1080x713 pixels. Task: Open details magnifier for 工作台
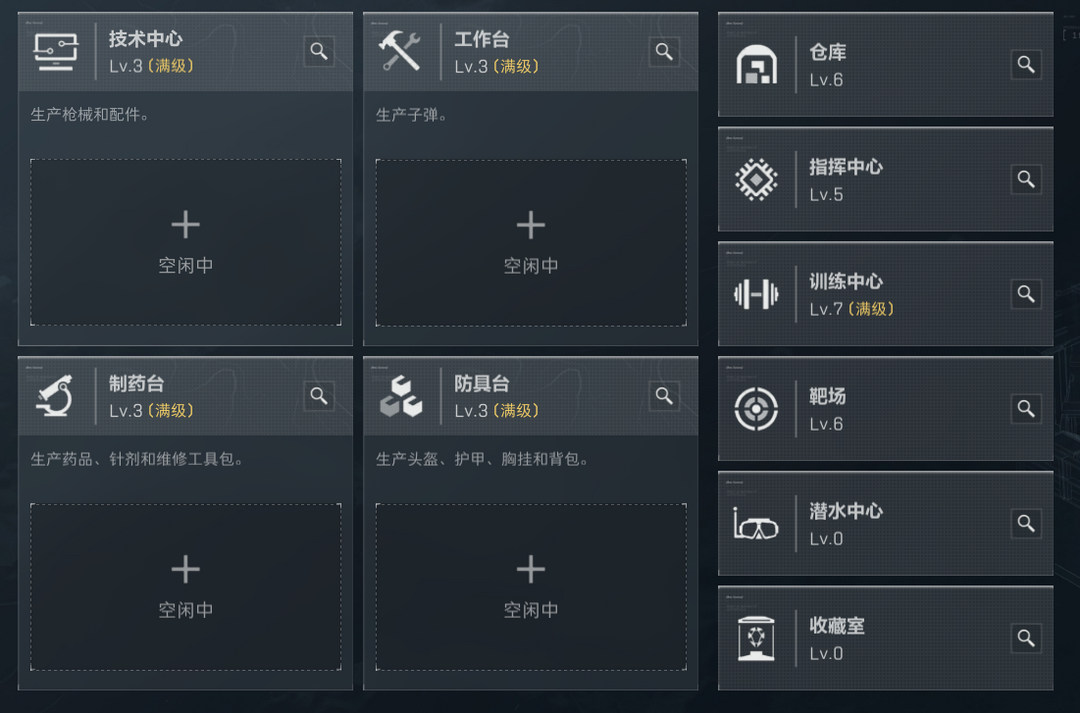coord(664,52)
